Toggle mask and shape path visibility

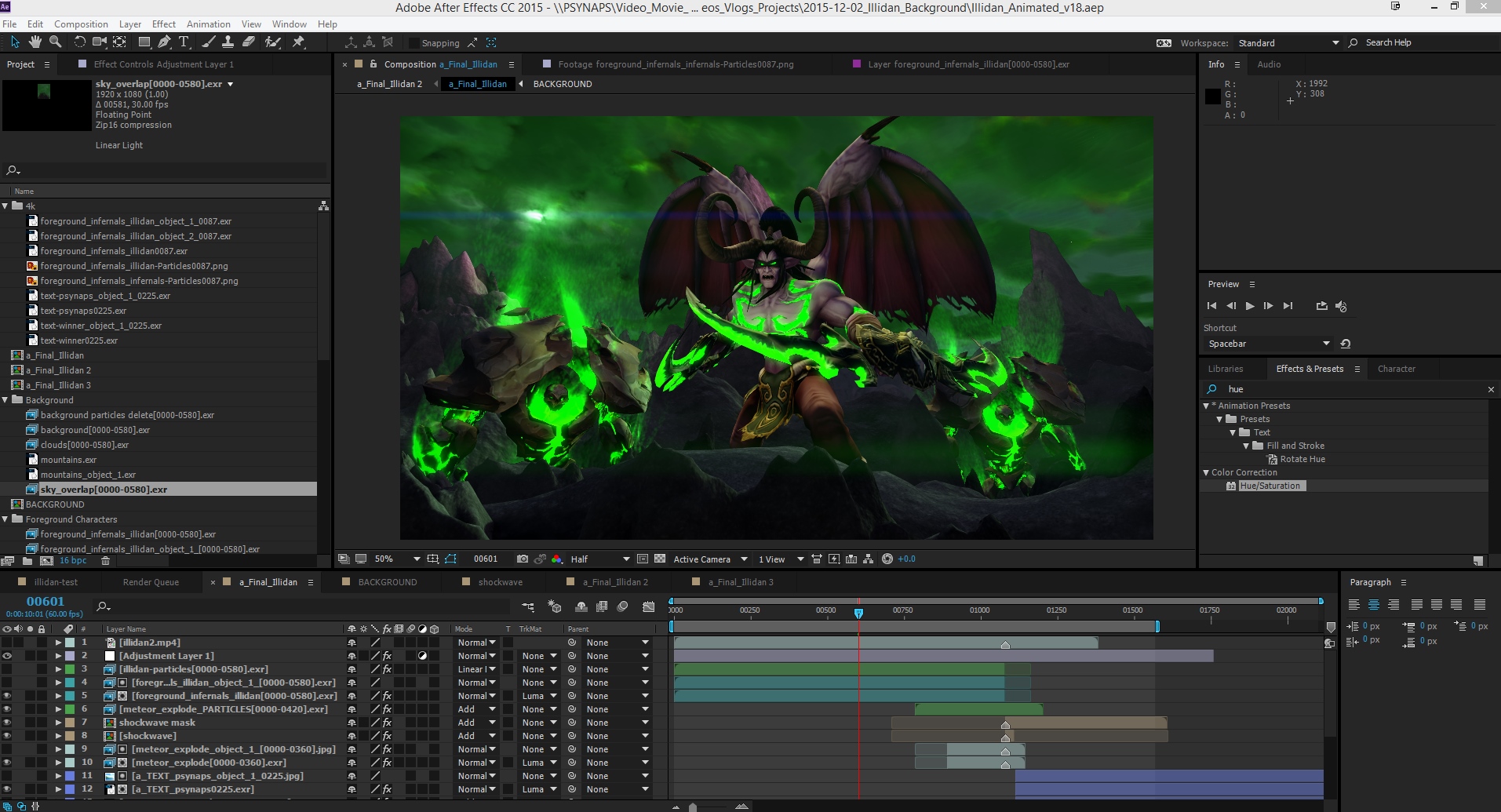pyautogui.click(x=450, y=559)
